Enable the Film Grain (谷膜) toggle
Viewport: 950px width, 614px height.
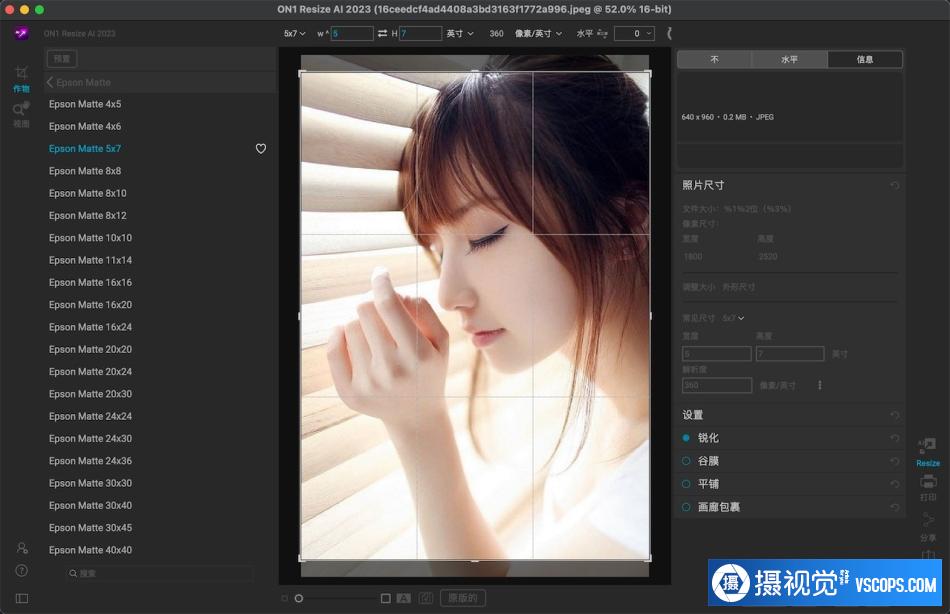click(686, 461)
